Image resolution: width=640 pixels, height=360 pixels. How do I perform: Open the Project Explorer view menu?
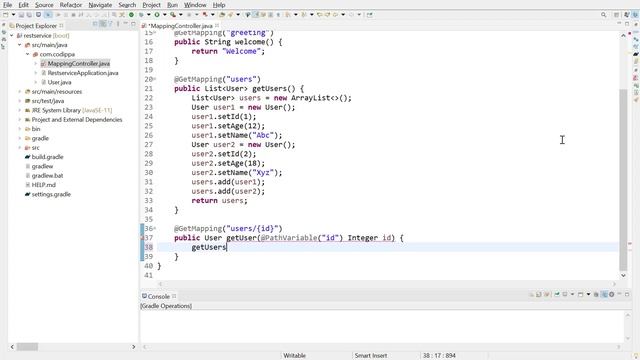pyautogui.click(x=118, y=24)
